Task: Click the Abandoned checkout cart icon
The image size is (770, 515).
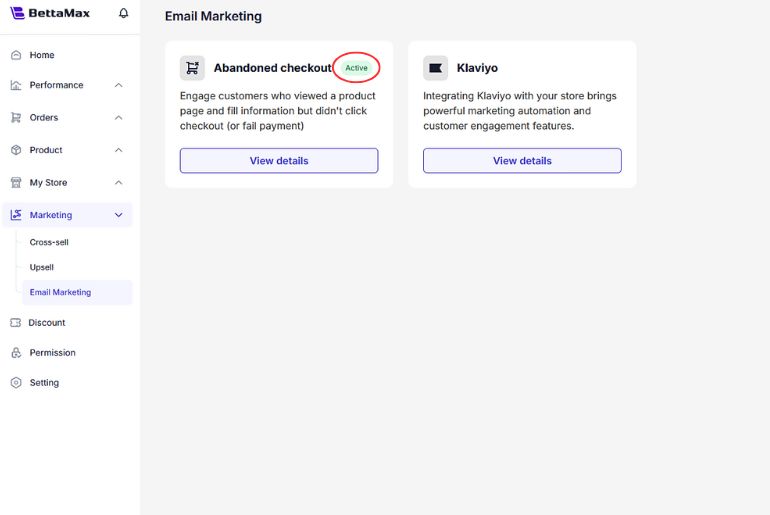Action: [192, 68]
